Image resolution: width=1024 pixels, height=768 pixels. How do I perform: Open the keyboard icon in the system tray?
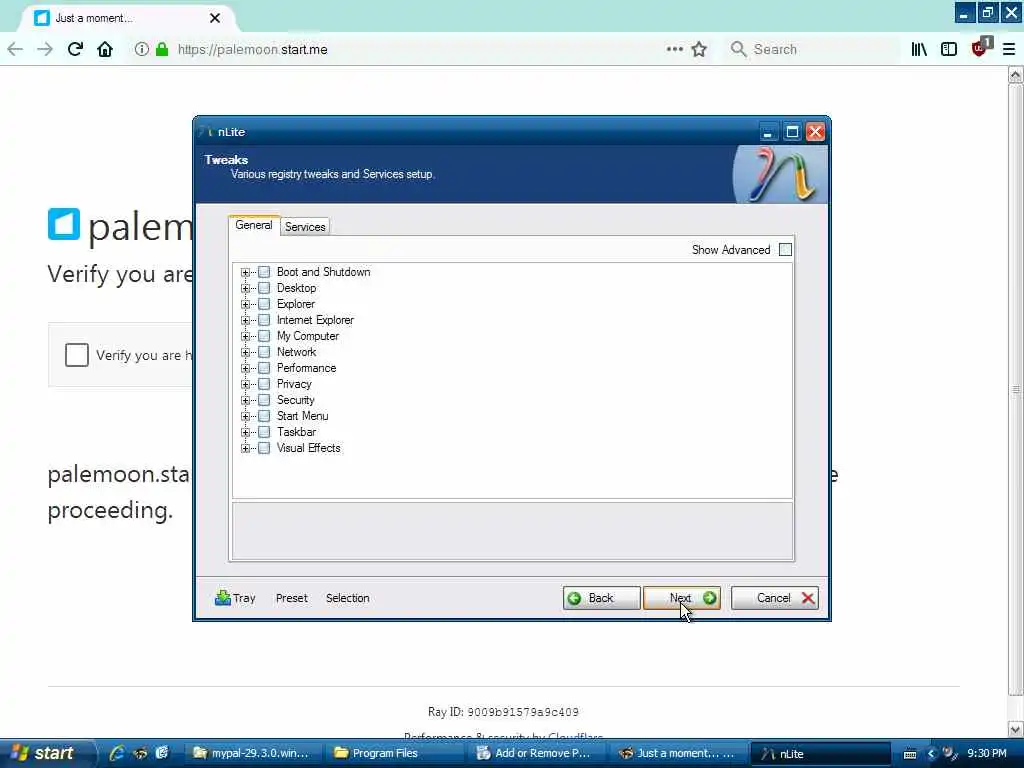(x=910, y=754)
